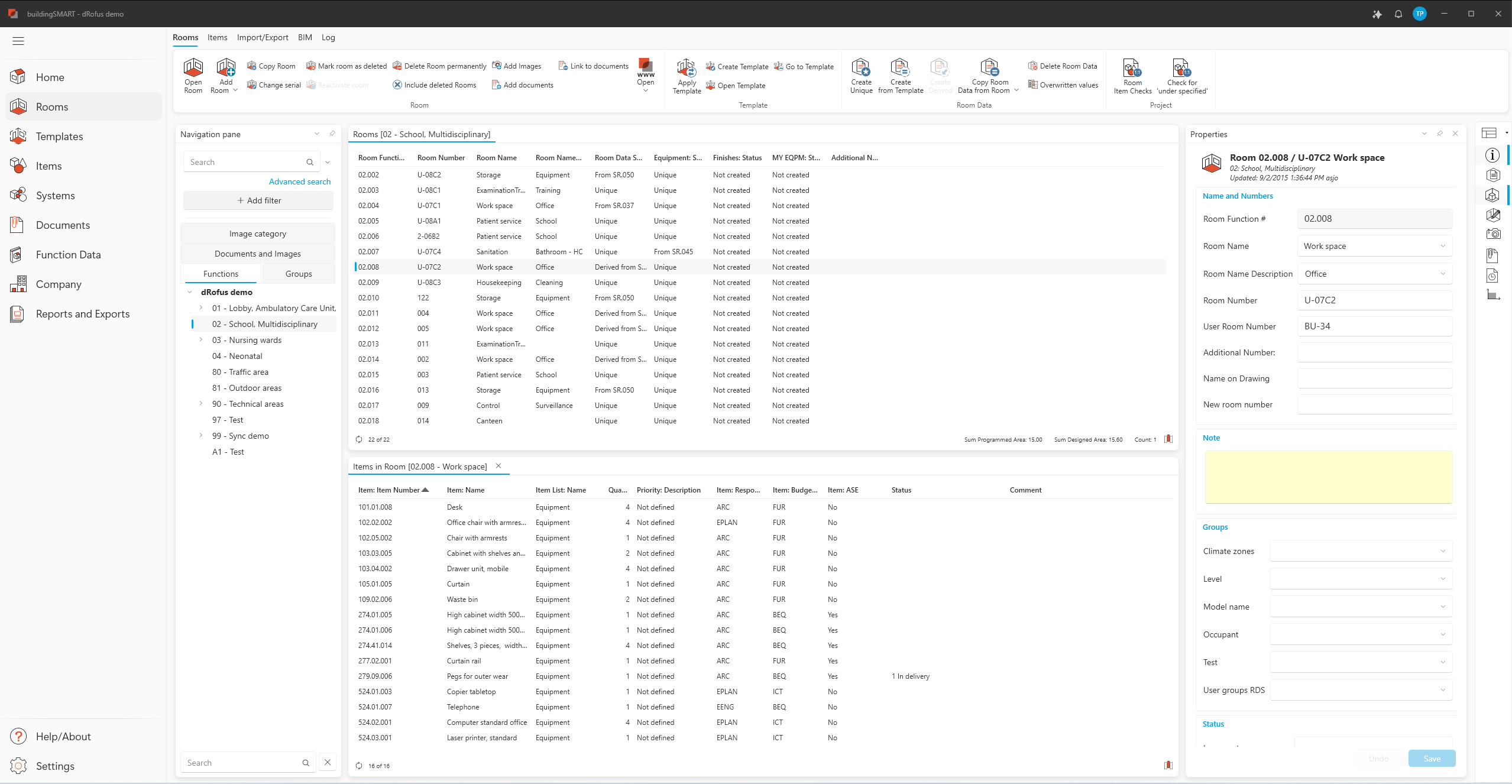Viewport: 1512px width, 784px height.
Task: Open Function Data from the sidebar
Action: (x=83, y=255)
